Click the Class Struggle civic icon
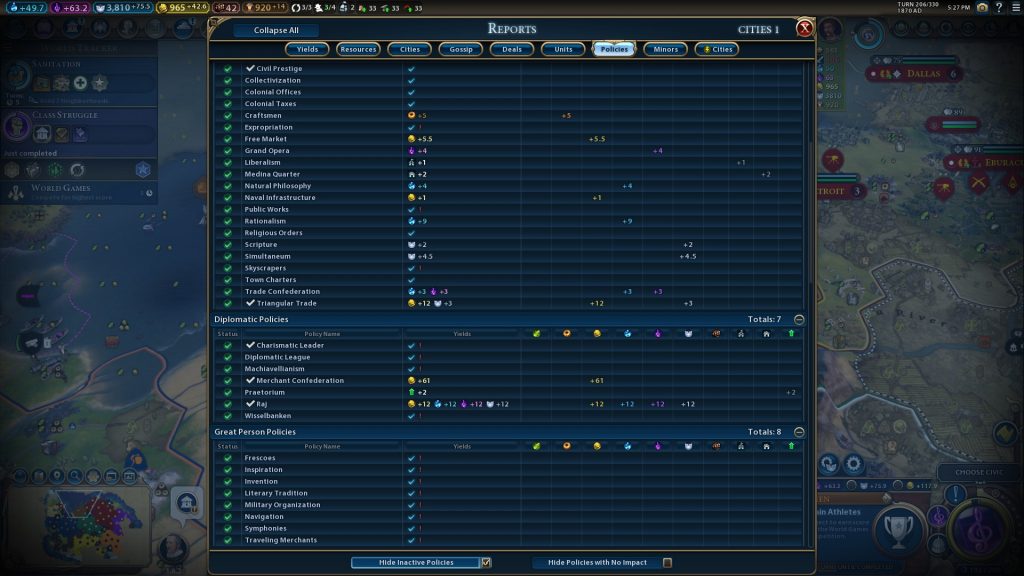The image size is (1024, 576). (17, 125)
